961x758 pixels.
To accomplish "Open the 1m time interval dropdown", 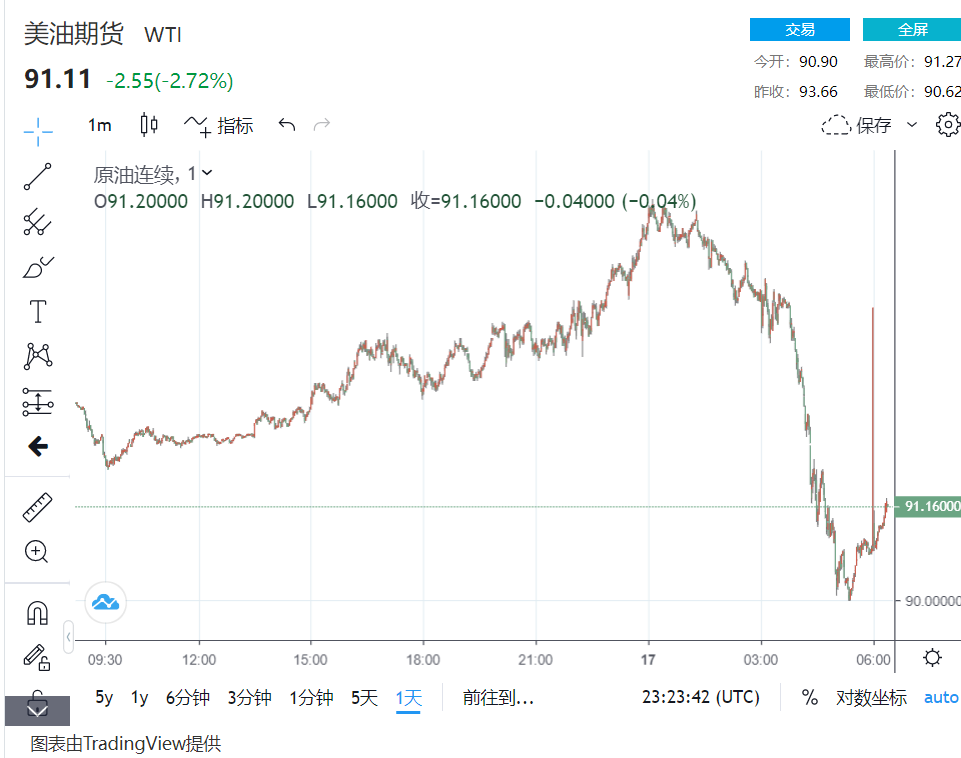I will [x=100, y=125].
